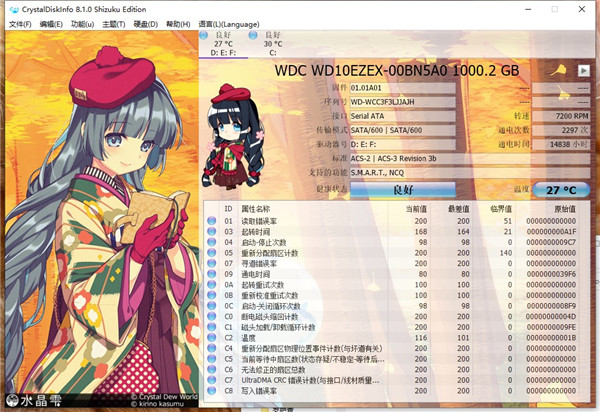Open the 文件(F) menu
600x412 pixels.
coord(20,23)
